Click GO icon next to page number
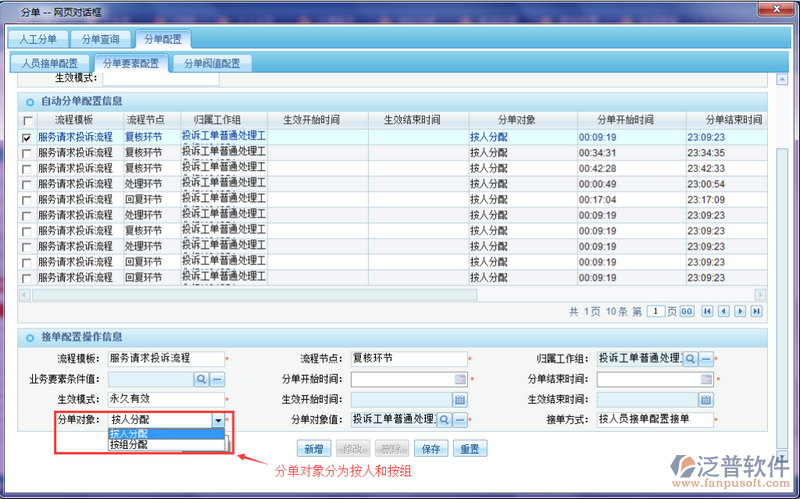This screenshot has height=499, width=800. (687, 311)
